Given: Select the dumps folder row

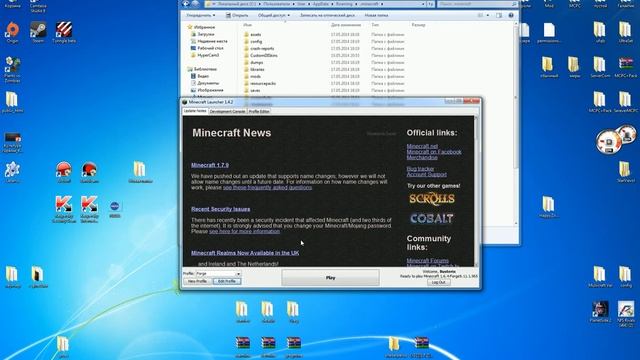Looking at the screenshot, I should click(x=324, y=62).
